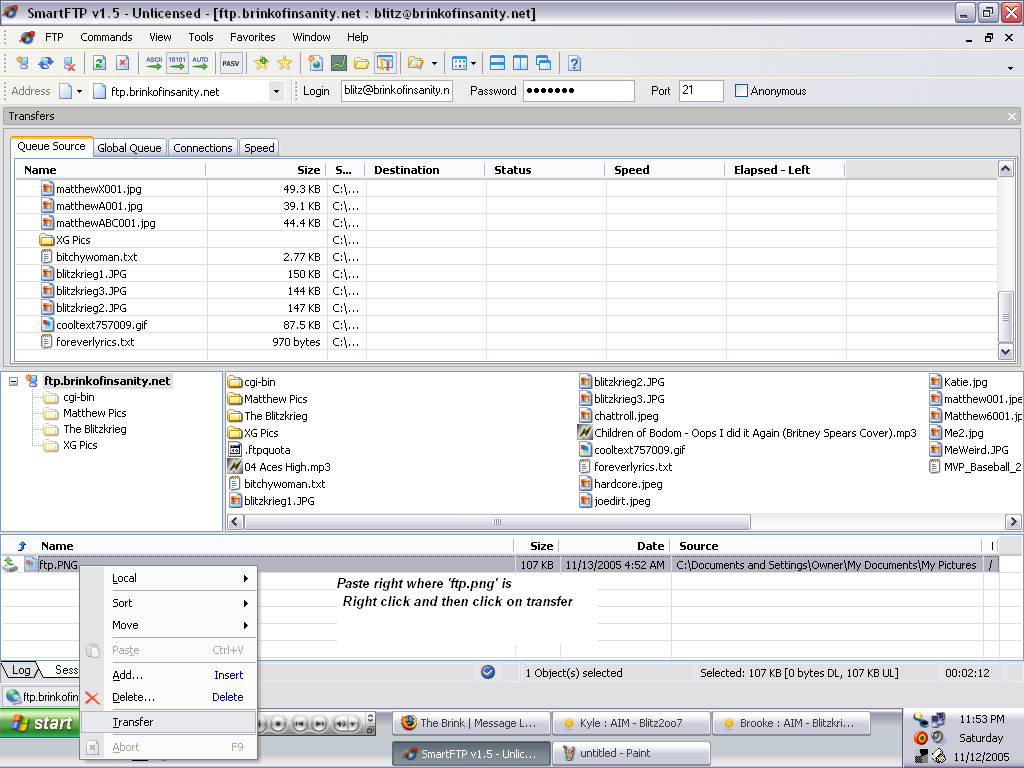Viewport: 1024px width, 768px height.
Task: Toggle the PASV passive mode button
Action: coord(231,63)
